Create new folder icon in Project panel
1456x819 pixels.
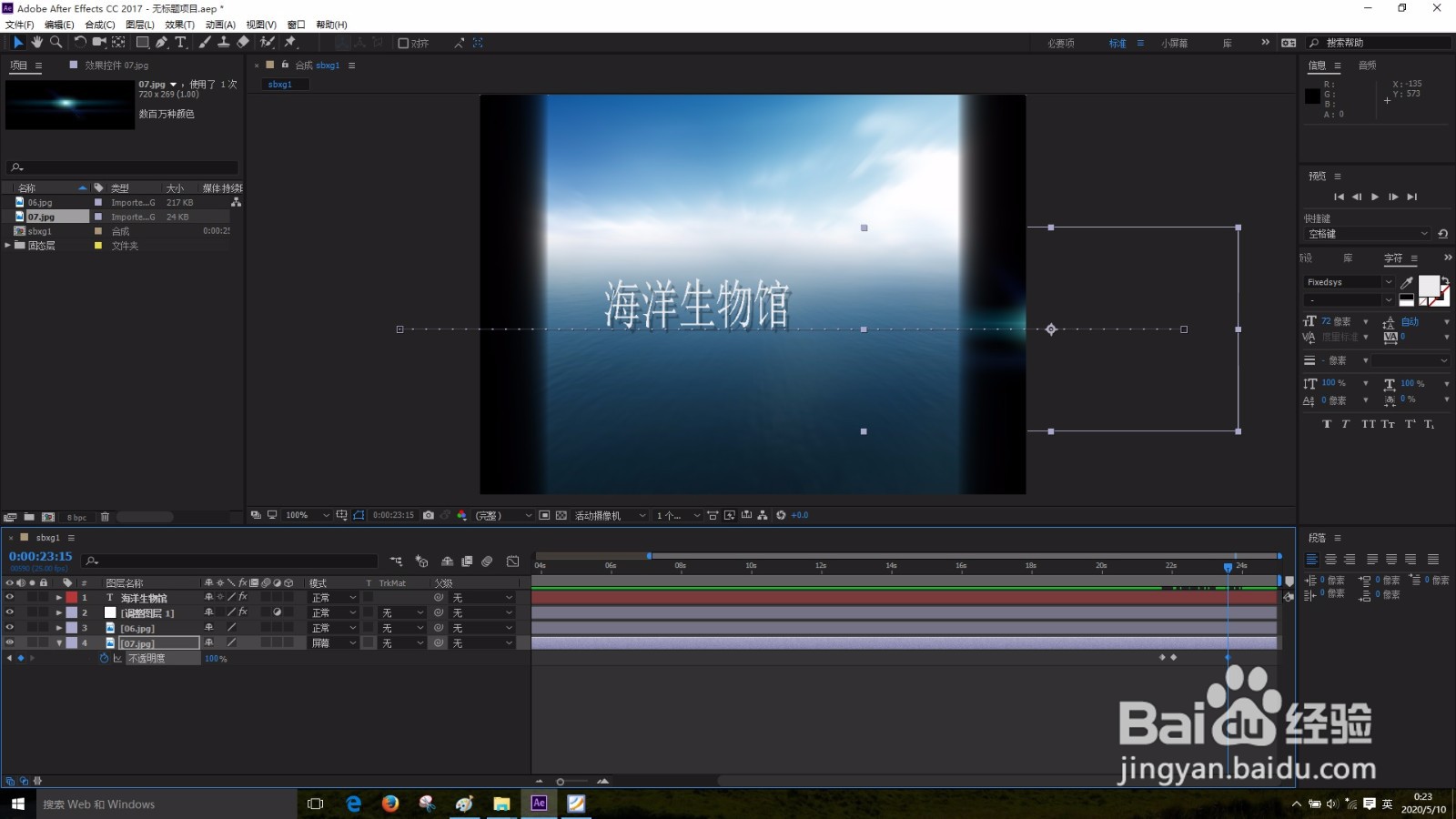pos(29,517)
